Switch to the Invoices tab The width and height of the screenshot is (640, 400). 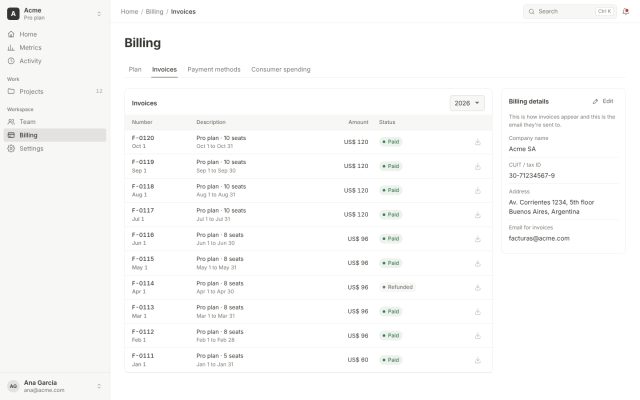pos(164,69)
